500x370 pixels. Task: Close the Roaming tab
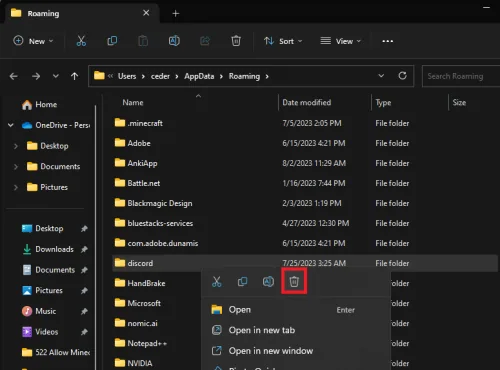(146, 13)
